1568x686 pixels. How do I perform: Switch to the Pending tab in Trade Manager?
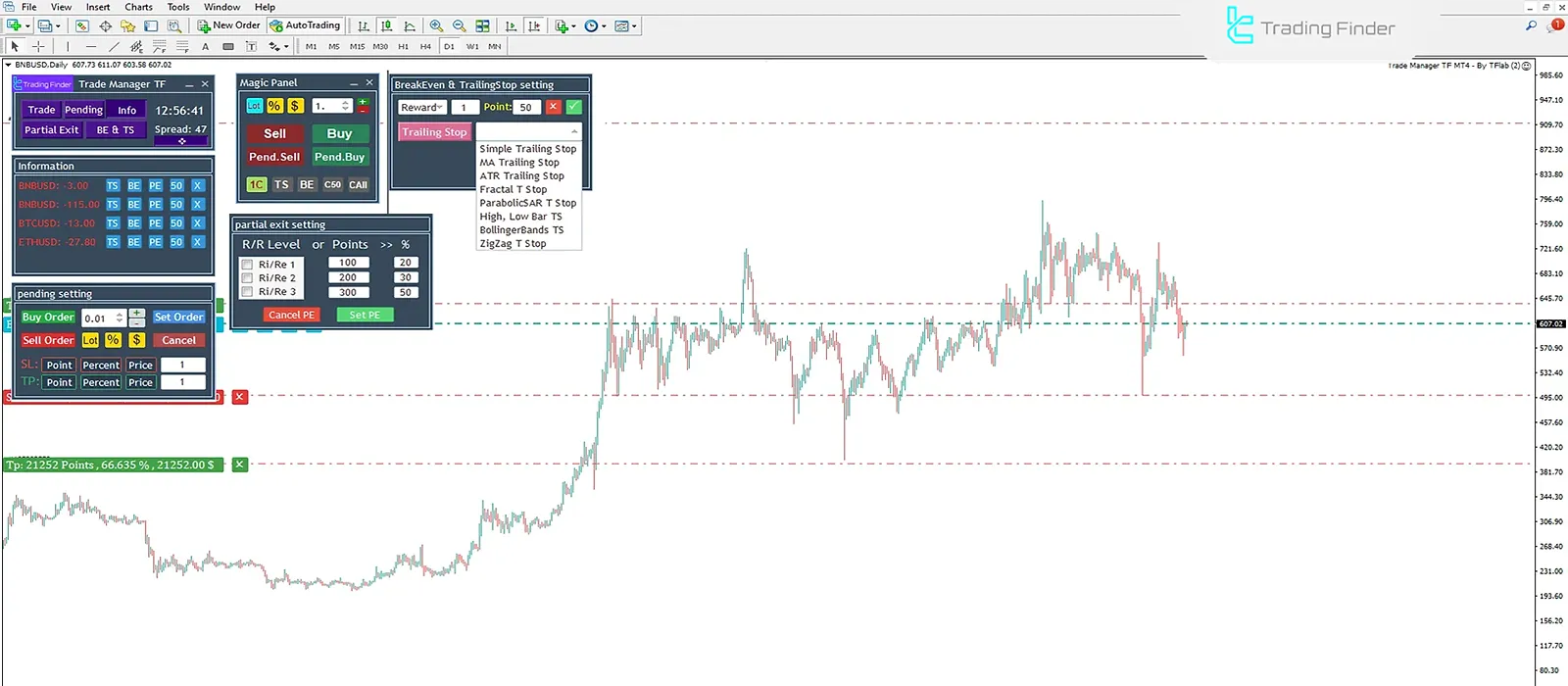(84, 110)
